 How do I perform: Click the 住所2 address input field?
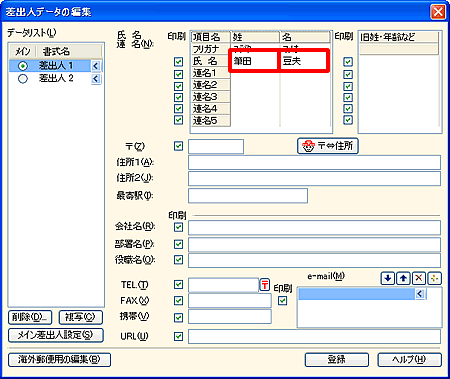pyautogui.click(x=314, y=178)
